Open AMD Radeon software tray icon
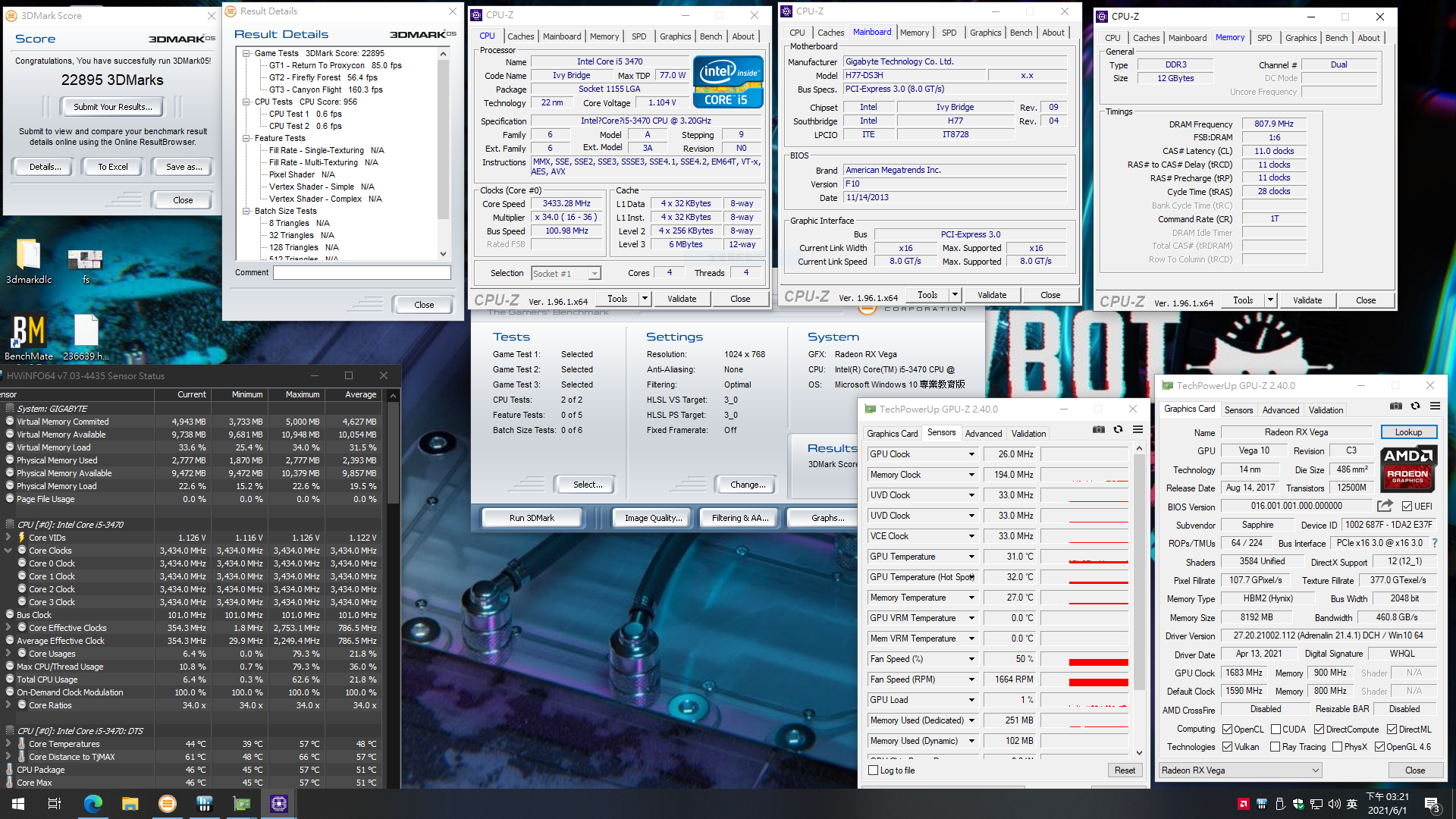The image size is (1456, 819). point(1244,804)
